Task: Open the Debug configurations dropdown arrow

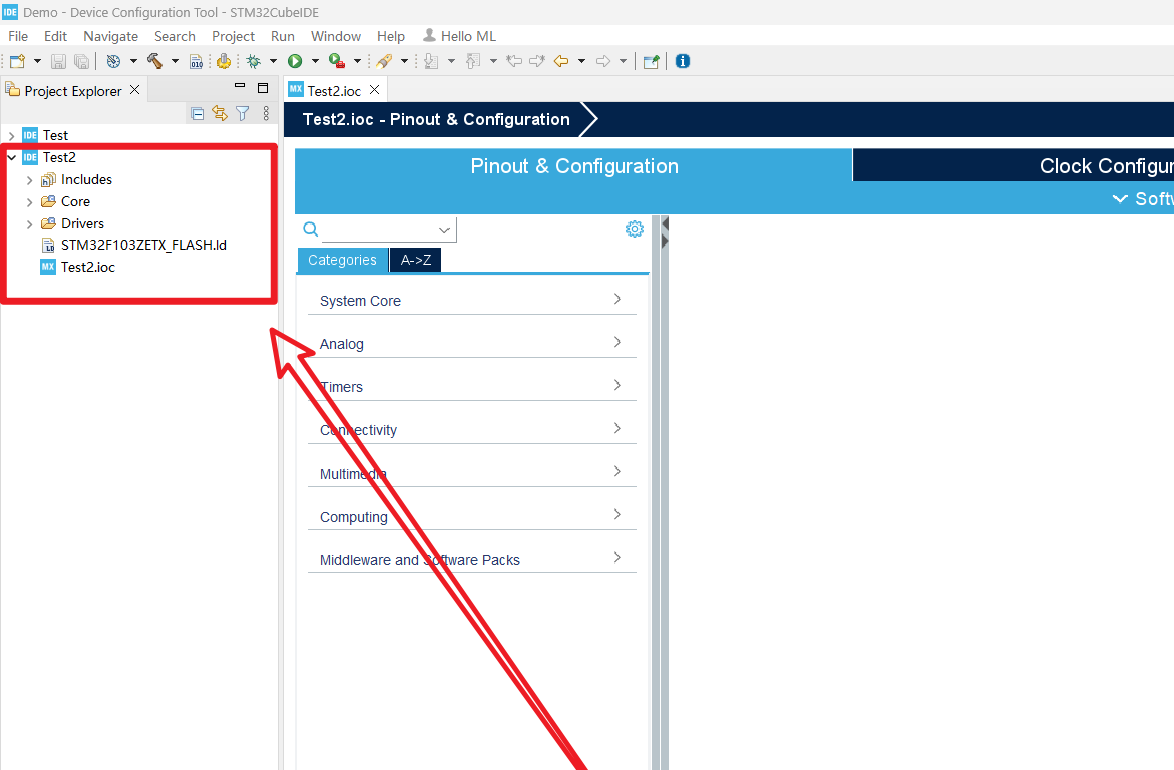Action: click(x=273, y=61)
